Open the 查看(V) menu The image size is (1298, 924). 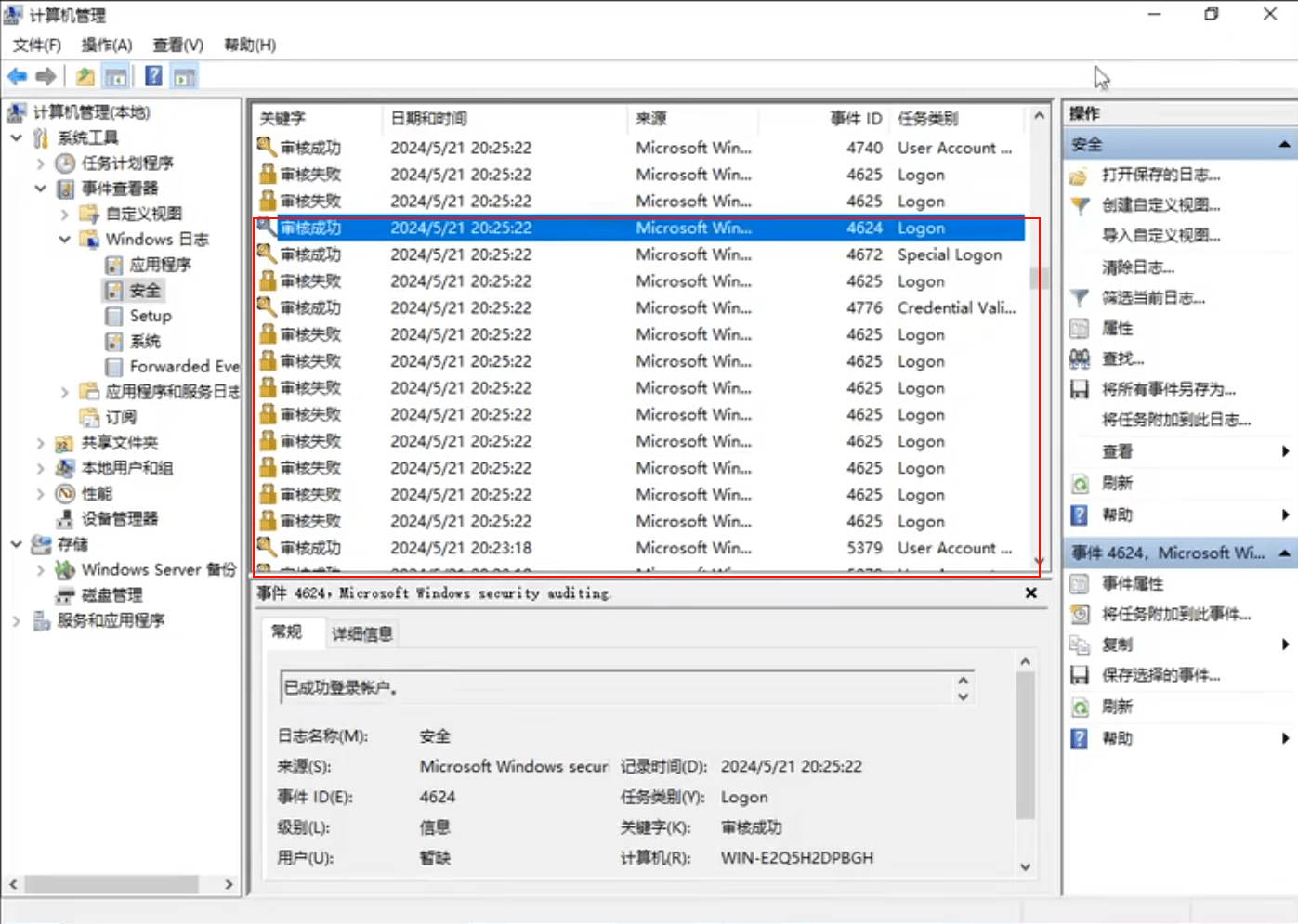click(x=178, y=45)
